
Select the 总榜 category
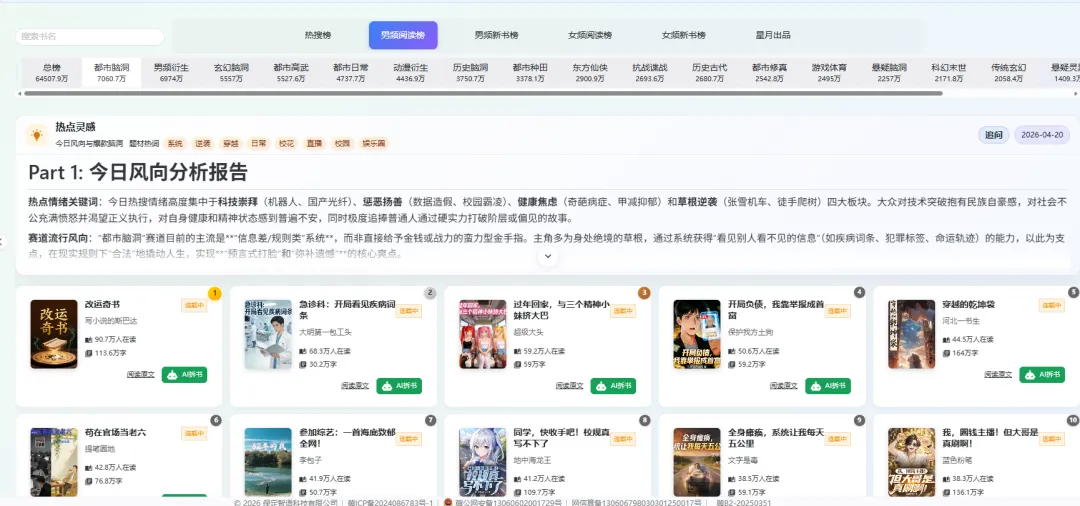coord(52,72)
